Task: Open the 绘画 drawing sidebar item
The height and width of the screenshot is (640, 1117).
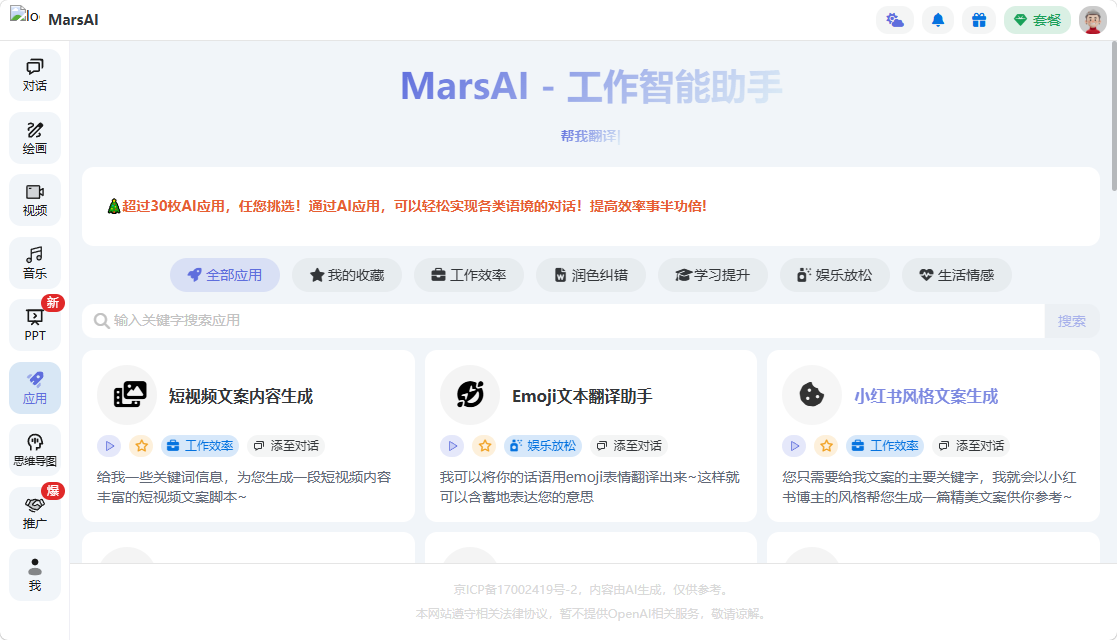Action: (35, 138)
